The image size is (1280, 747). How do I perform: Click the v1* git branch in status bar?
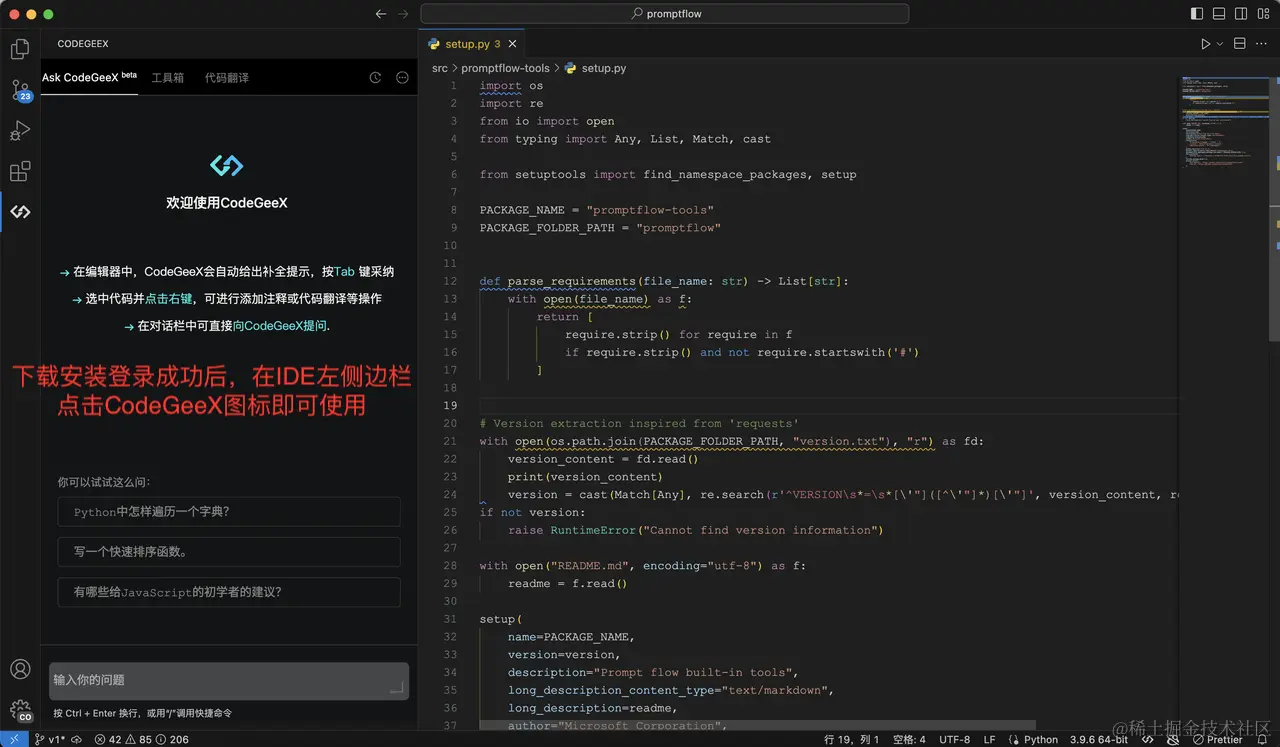click(51, 739)
